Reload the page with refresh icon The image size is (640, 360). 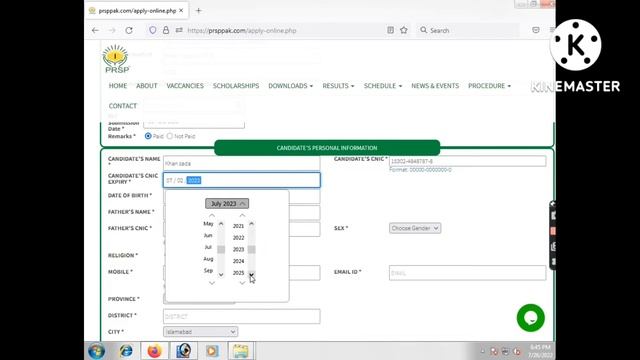click(x=129, y=30)
